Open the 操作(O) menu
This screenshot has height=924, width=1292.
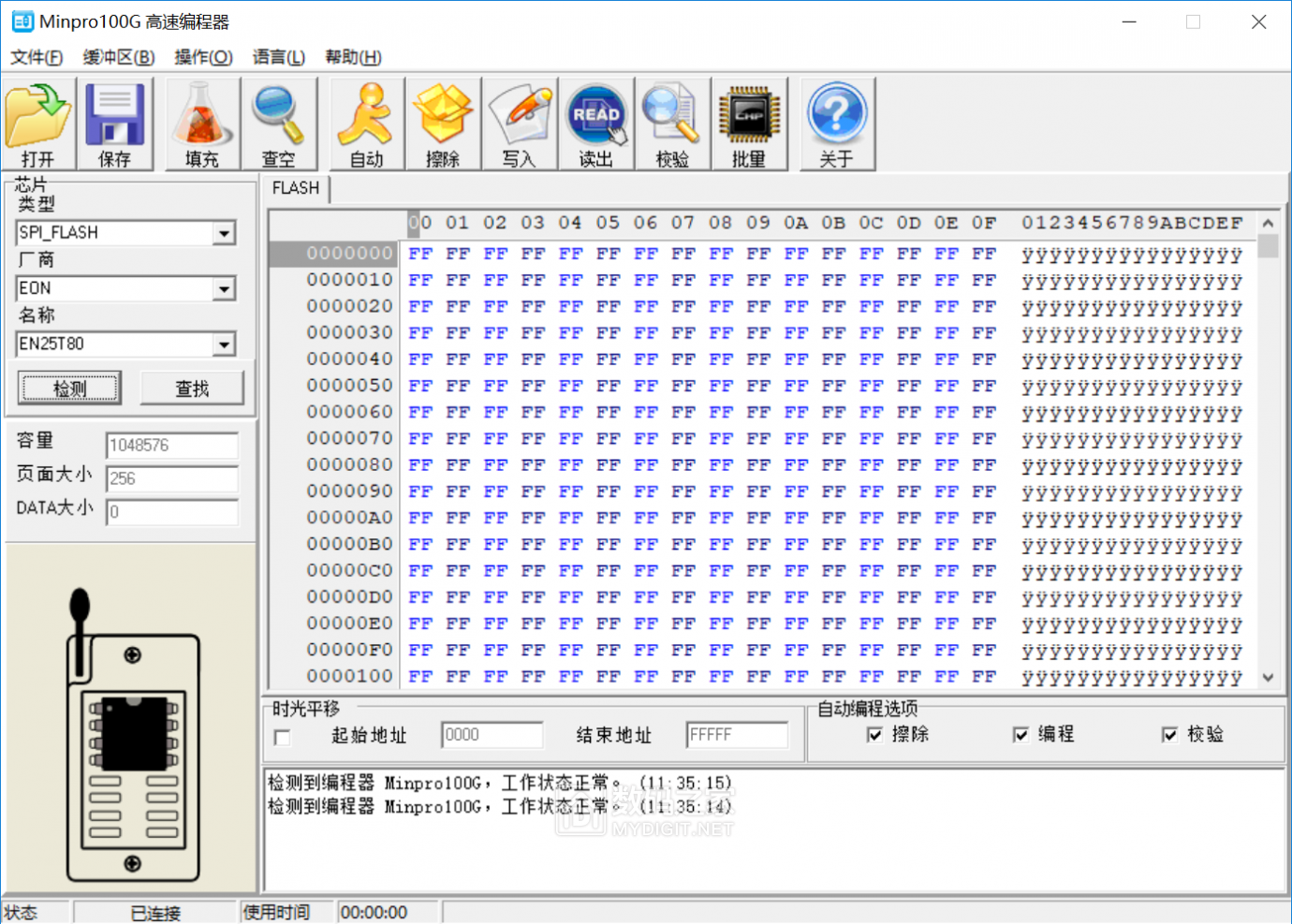pyautogui.click(x=203, y=57)
